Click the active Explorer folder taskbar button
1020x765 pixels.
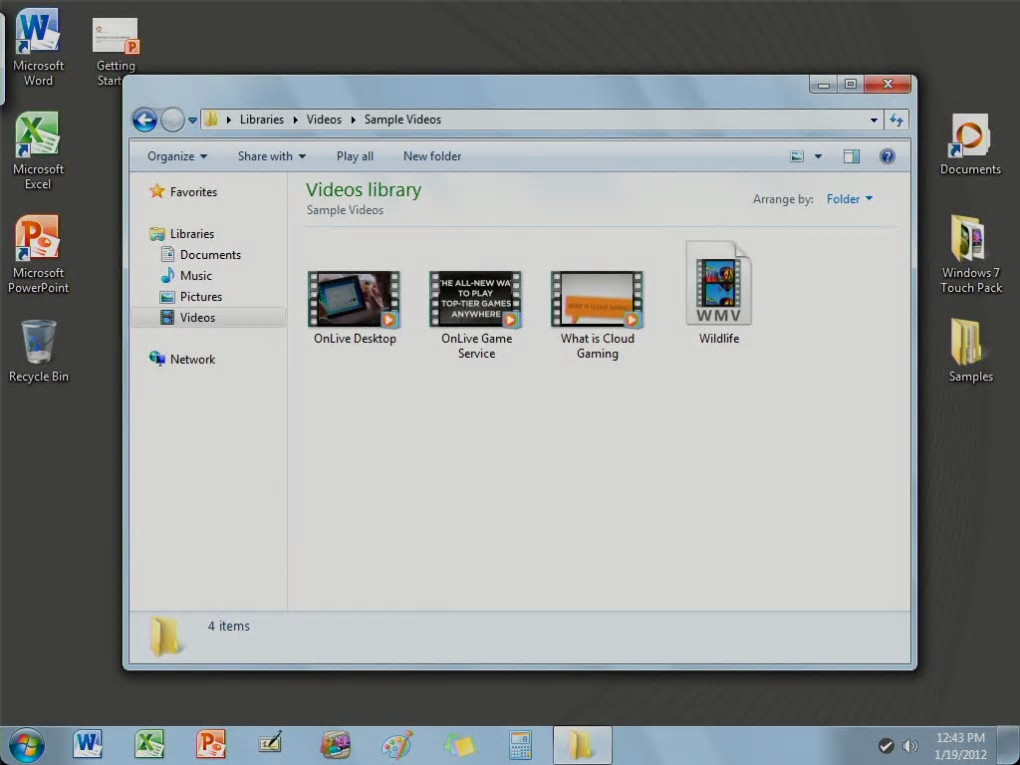point(582,745)
